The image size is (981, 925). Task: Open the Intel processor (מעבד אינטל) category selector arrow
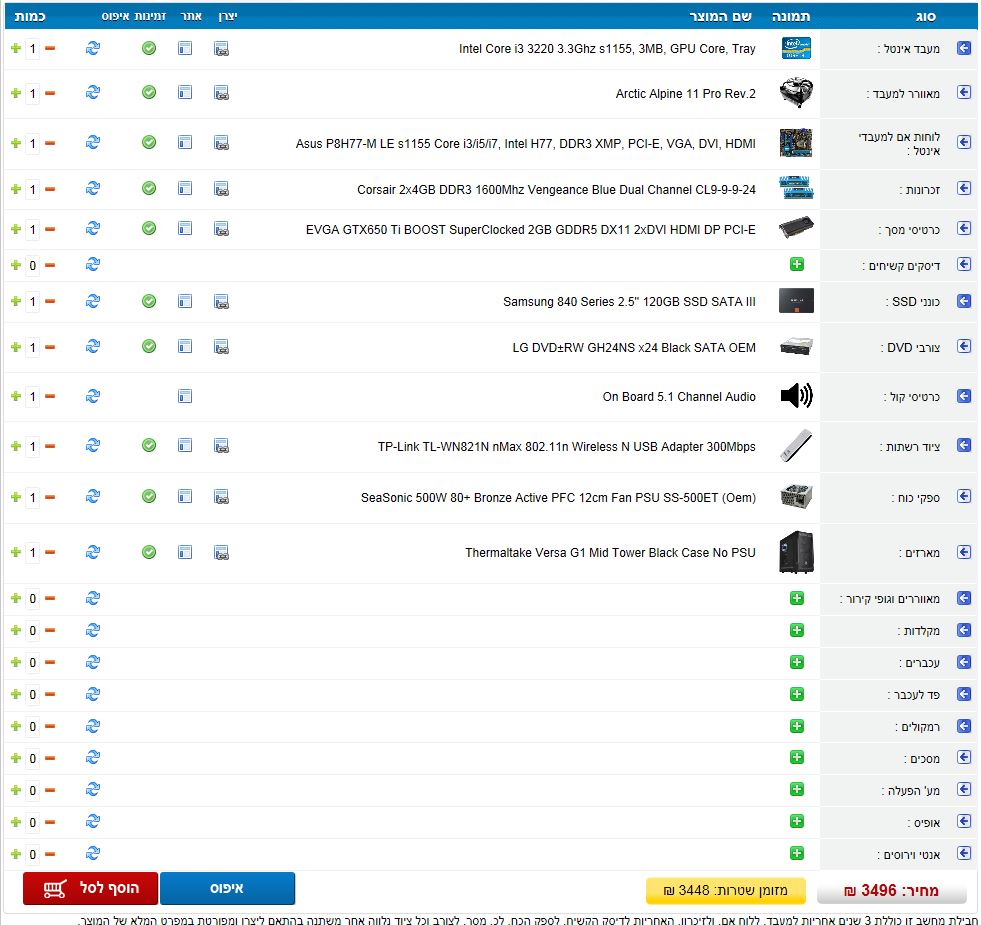tap(964, 48)
